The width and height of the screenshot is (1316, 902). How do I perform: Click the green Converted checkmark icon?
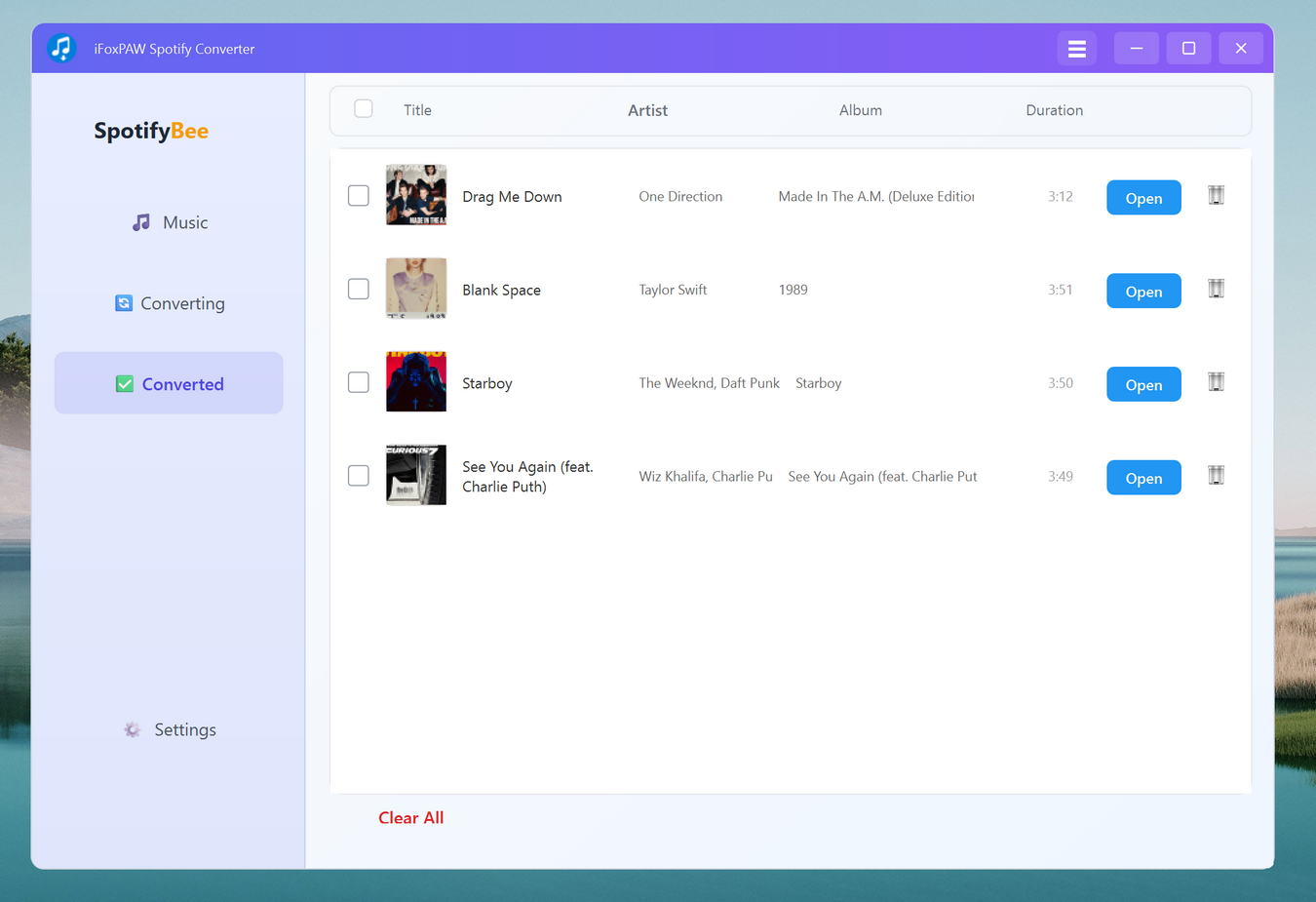point(125,383)
